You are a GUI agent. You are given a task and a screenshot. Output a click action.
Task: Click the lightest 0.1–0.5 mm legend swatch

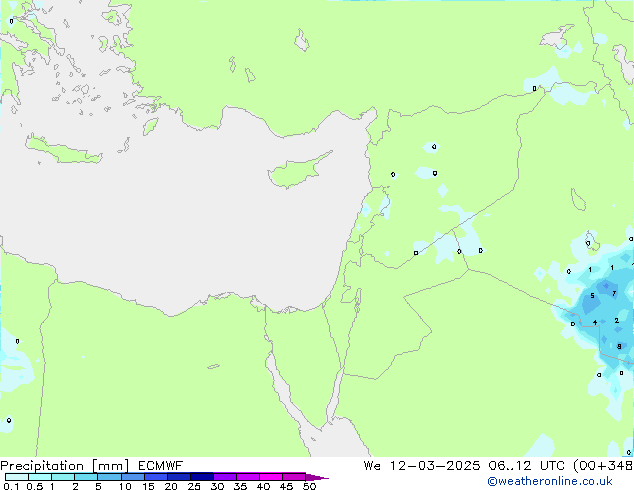click(x=17, y=477)
